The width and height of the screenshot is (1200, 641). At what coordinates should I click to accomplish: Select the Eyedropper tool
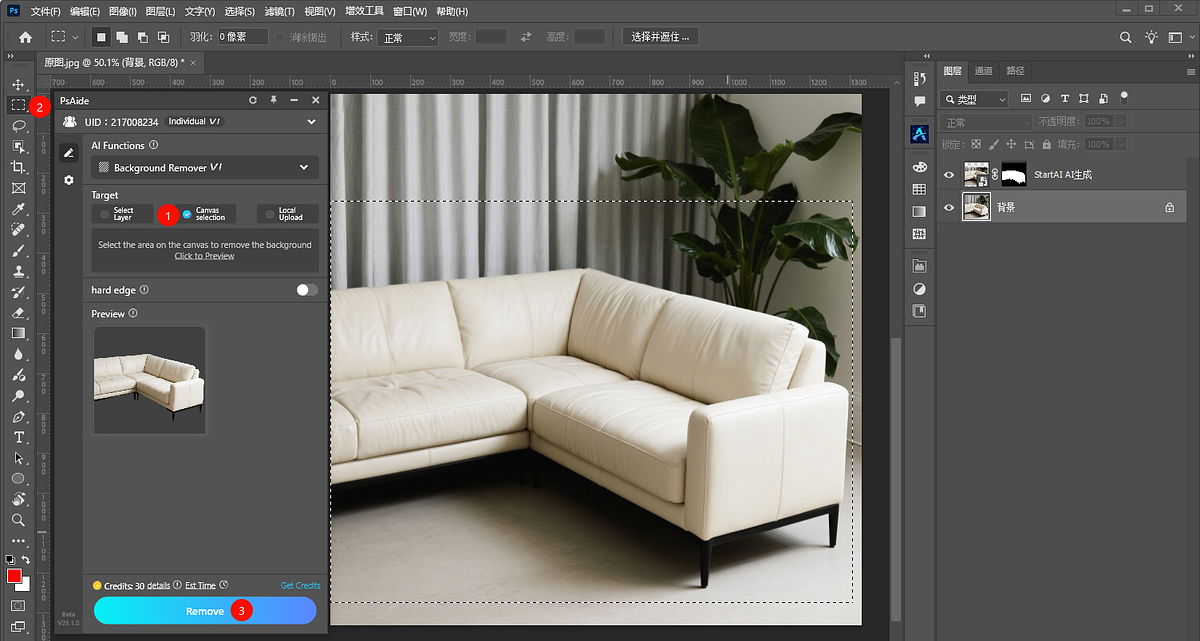pyautogui.click(x=17, y=209)
